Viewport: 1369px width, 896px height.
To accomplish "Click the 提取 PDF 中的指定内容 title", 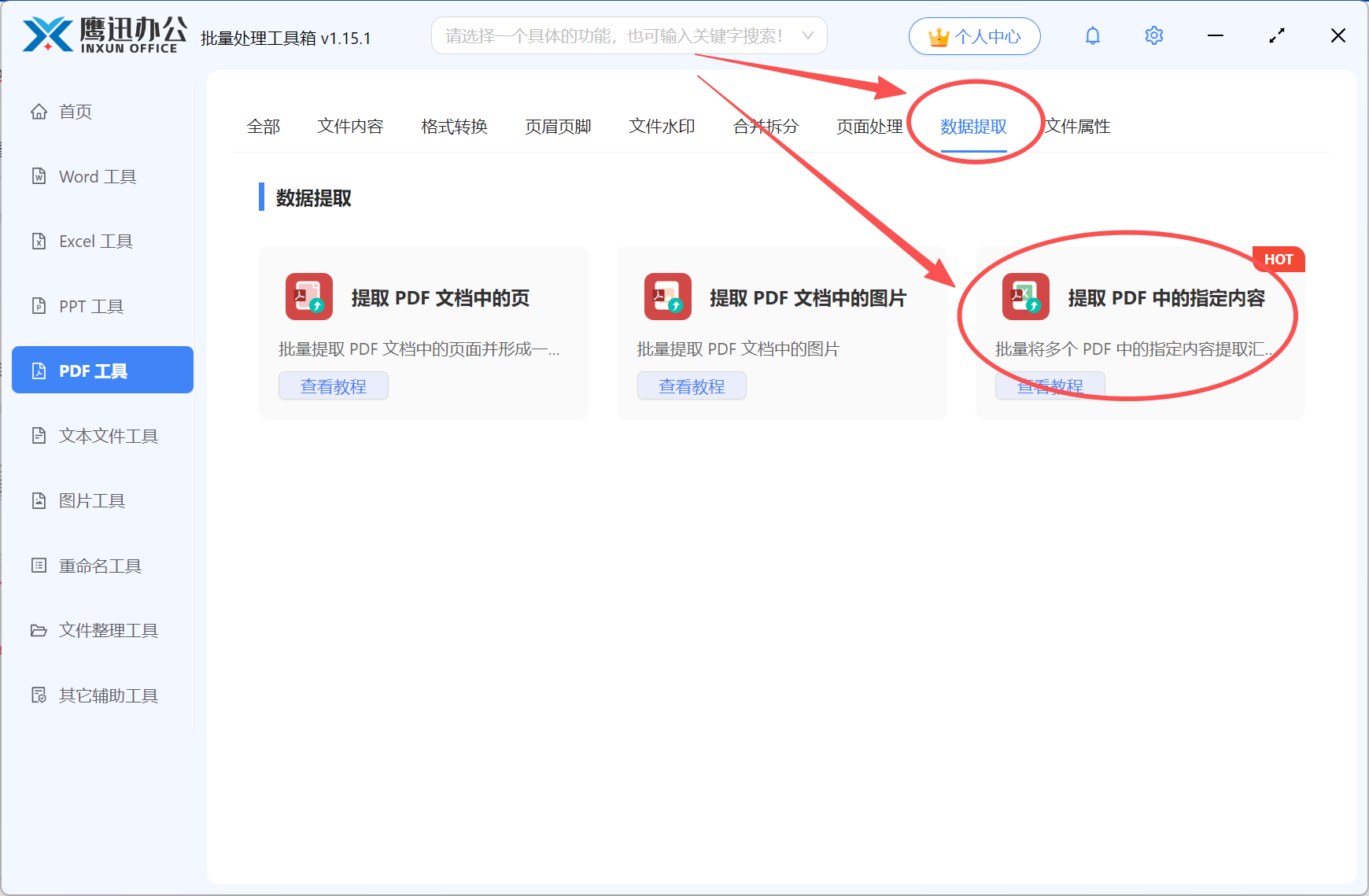I will tap(1167, 298).
